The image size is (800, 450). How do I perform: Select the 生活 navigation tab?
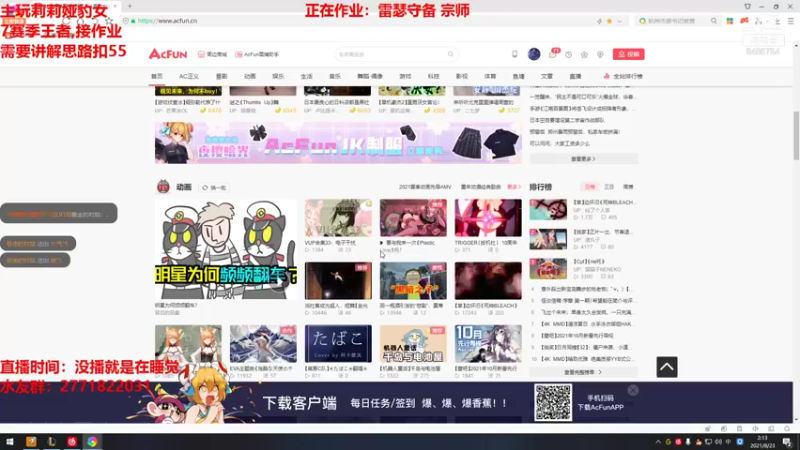point(306,76)
